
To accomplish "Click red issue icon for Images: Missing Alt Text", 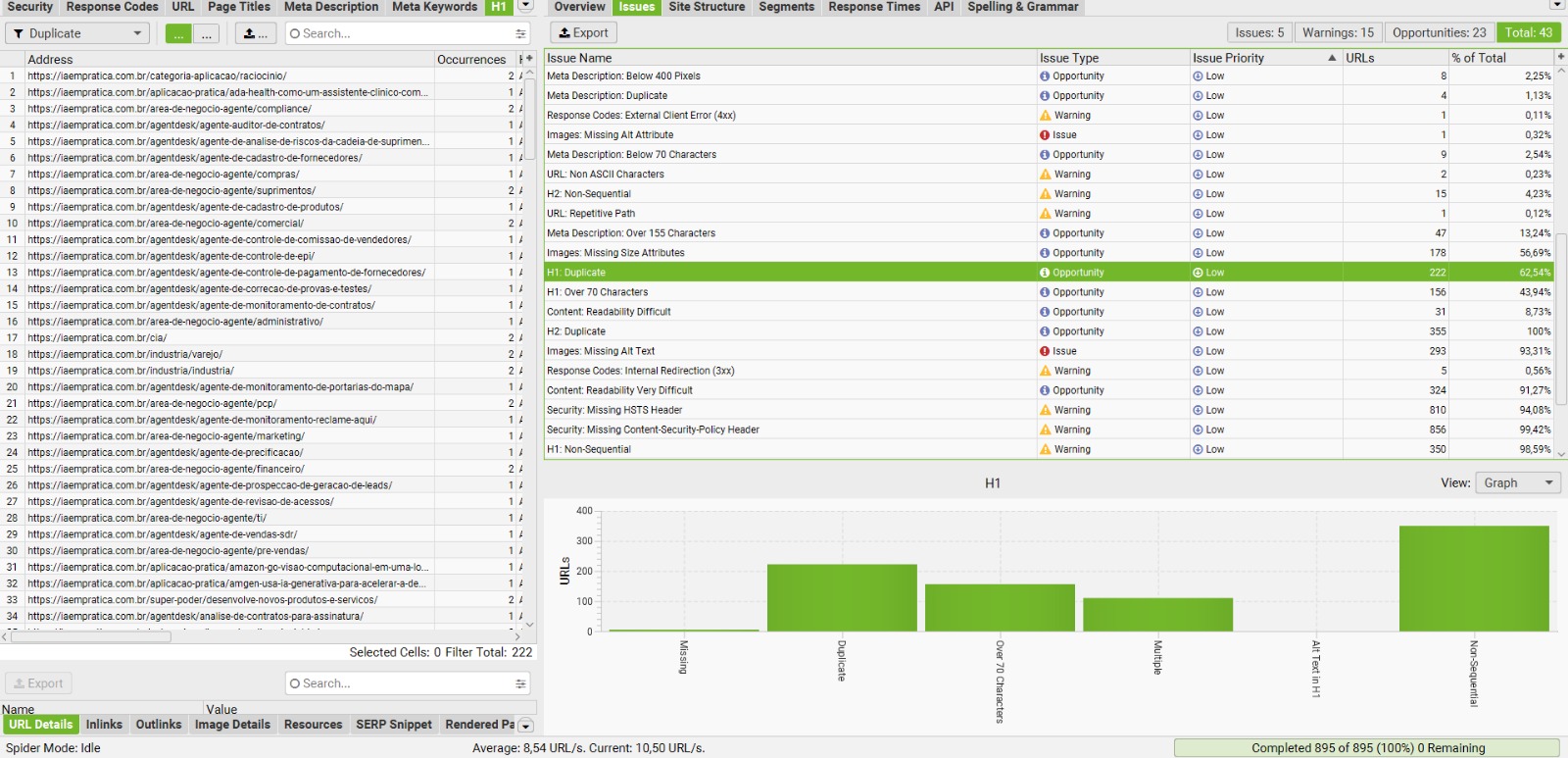I will pos(1045,351).
